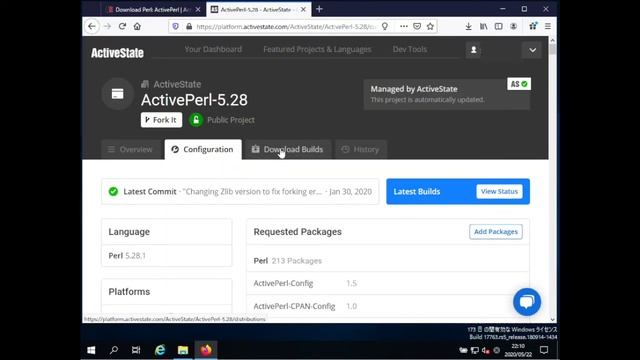Click the ActiveState user profile icon
This screenshot has height=360, width=640.
473,50
